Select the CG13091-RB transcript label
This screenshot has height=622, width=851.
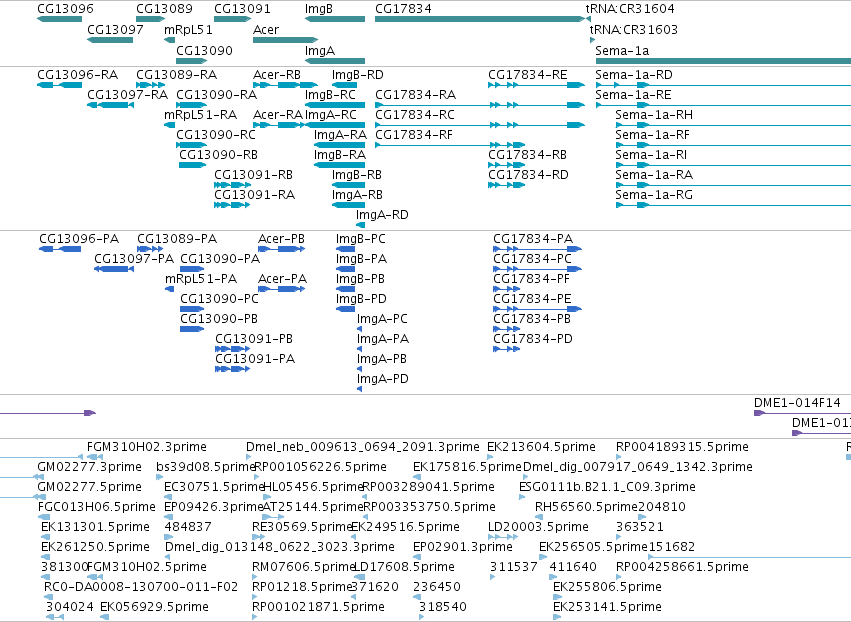pyautogui.click(x=253, y=175)
